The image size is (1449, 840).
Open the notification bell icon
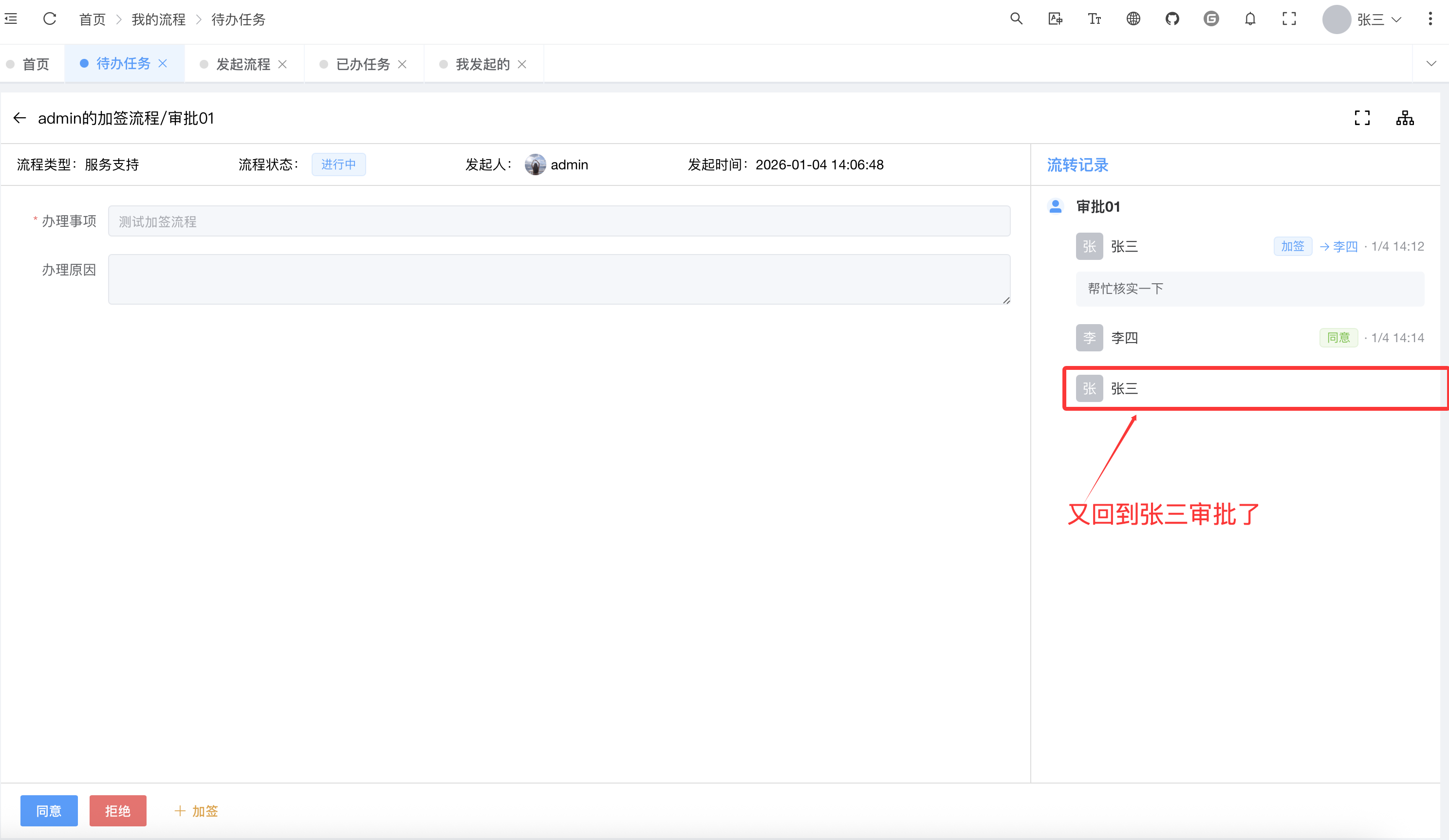1250,19
